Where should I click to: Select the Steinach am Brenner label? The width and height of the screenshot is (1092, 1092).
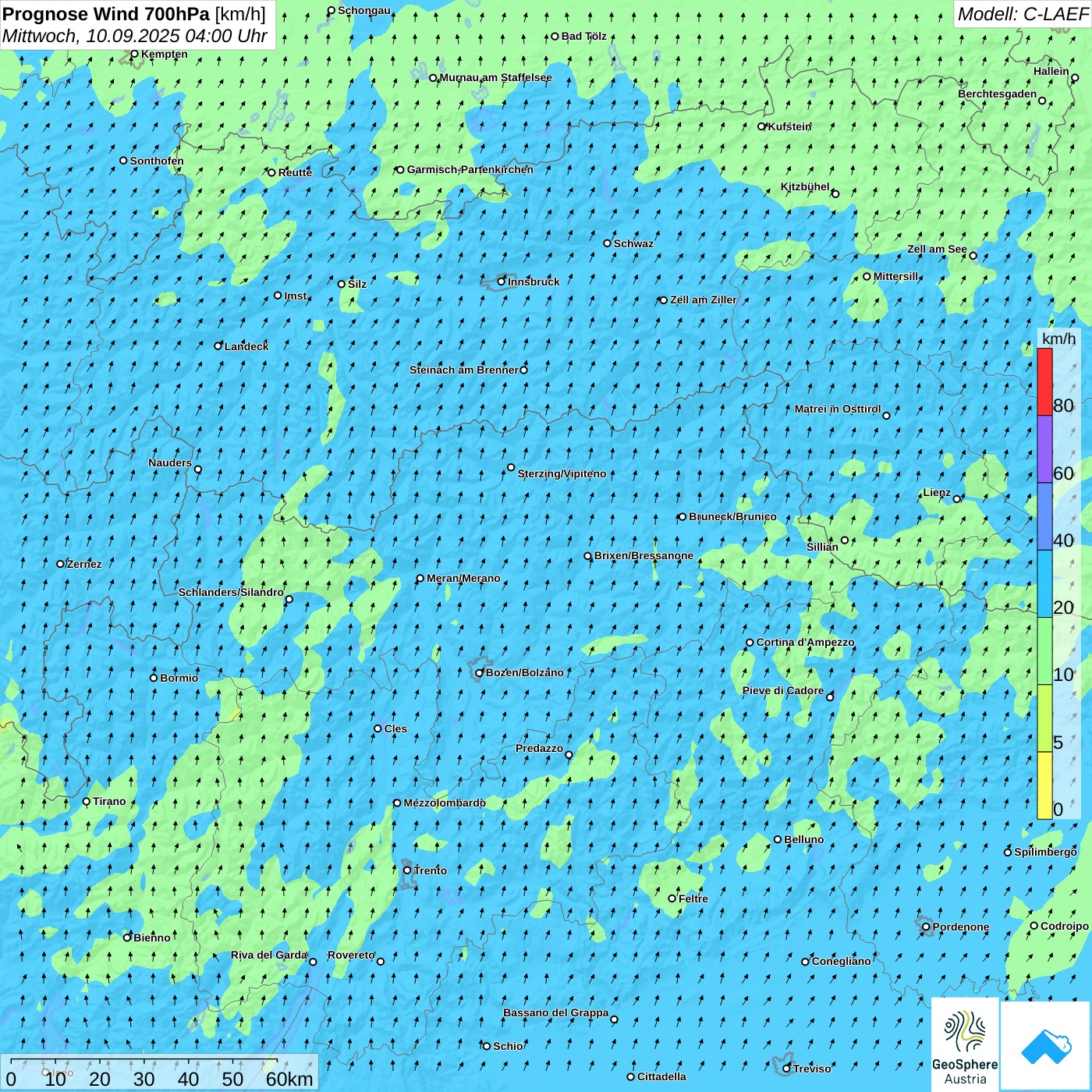click(x=464, y=370)
